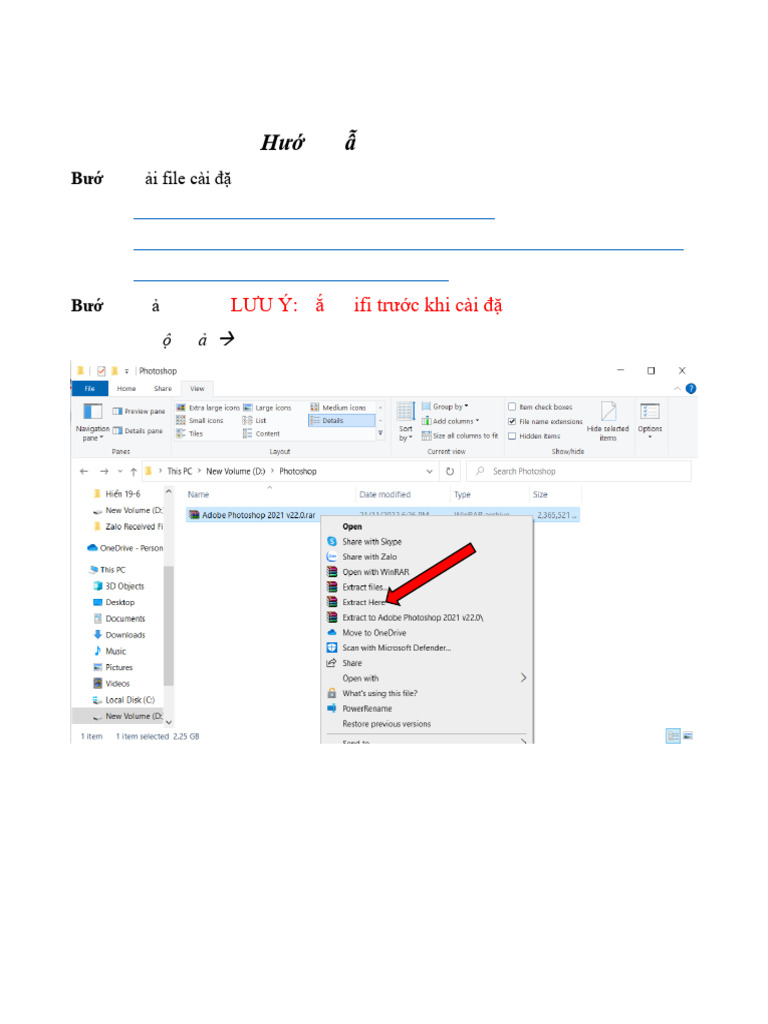This screenshot has height=1024, width=768.
Task: Toggle the Details pane button
Action: coord(138,431)
